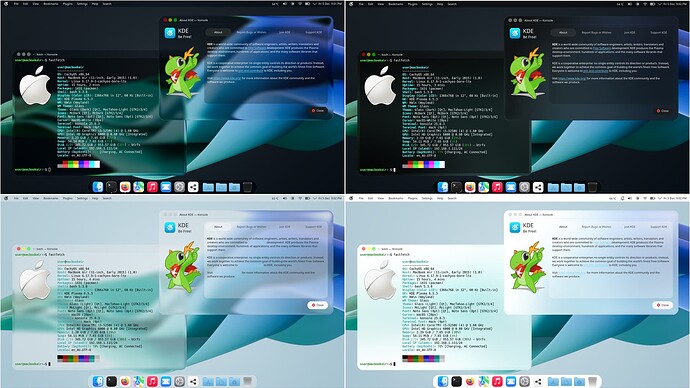690x388 pixels.
Task: Click the terminal prompt line in bottom-right Konsole window
Action: coord(378,364)
